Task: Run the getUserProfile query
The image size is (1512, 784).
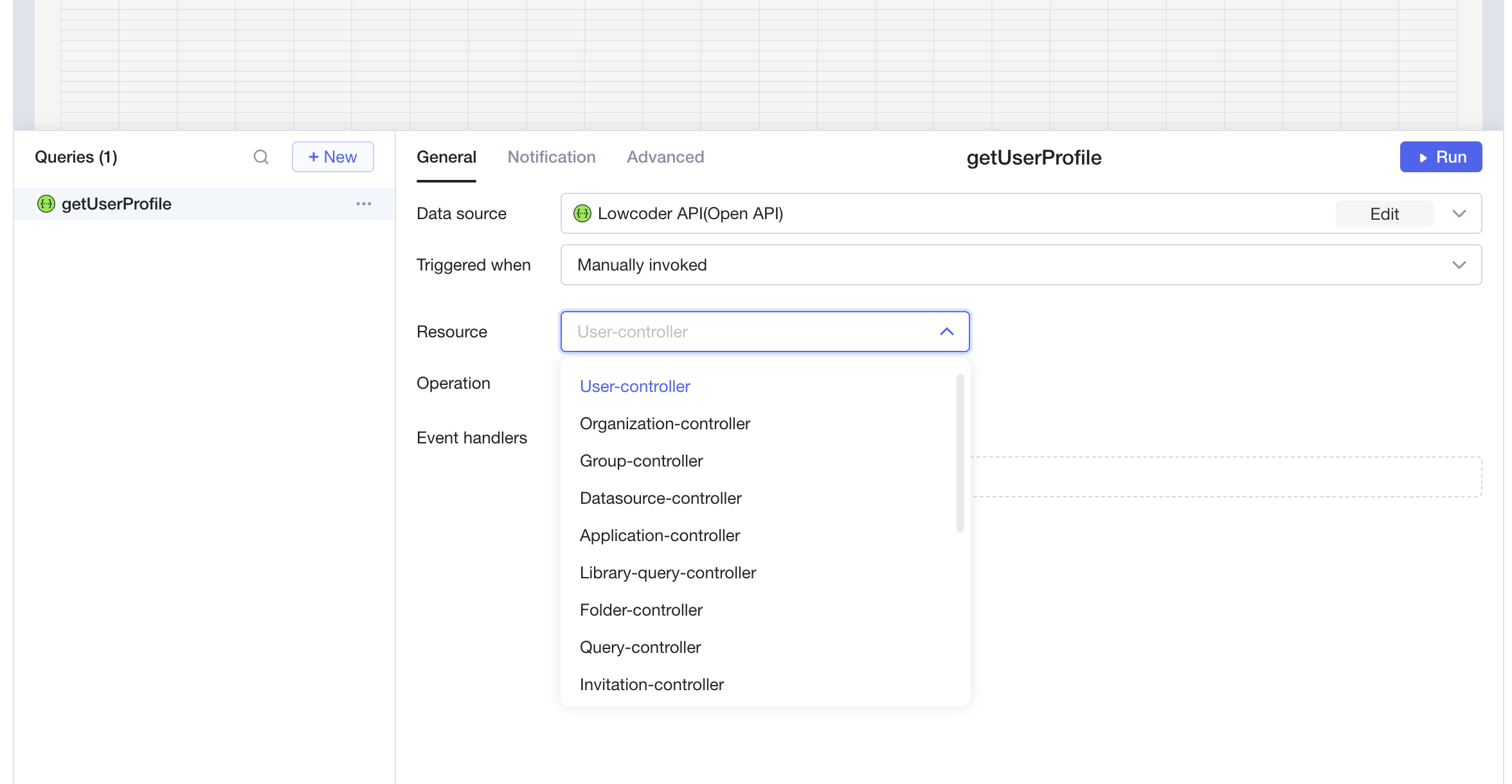Action: tap(1441, 157)
